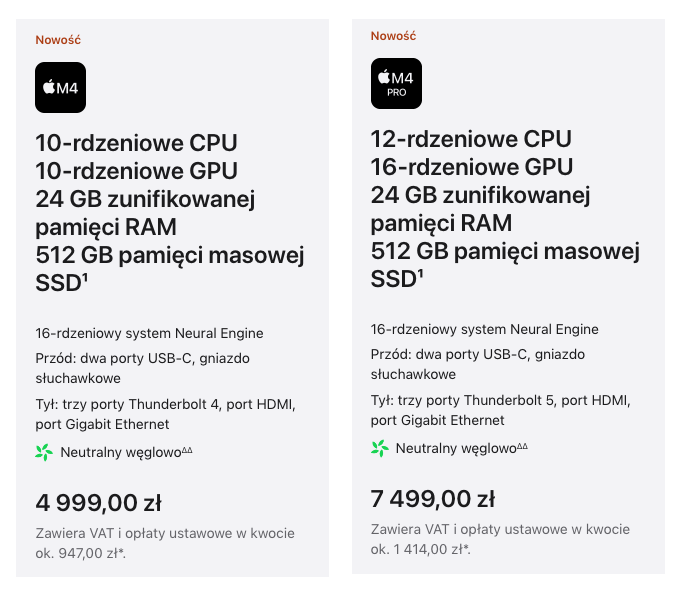The image size is (680, 596).
Task: Select the 12-rdzeniowe CPU configuration heading
Action: [471, 139]
